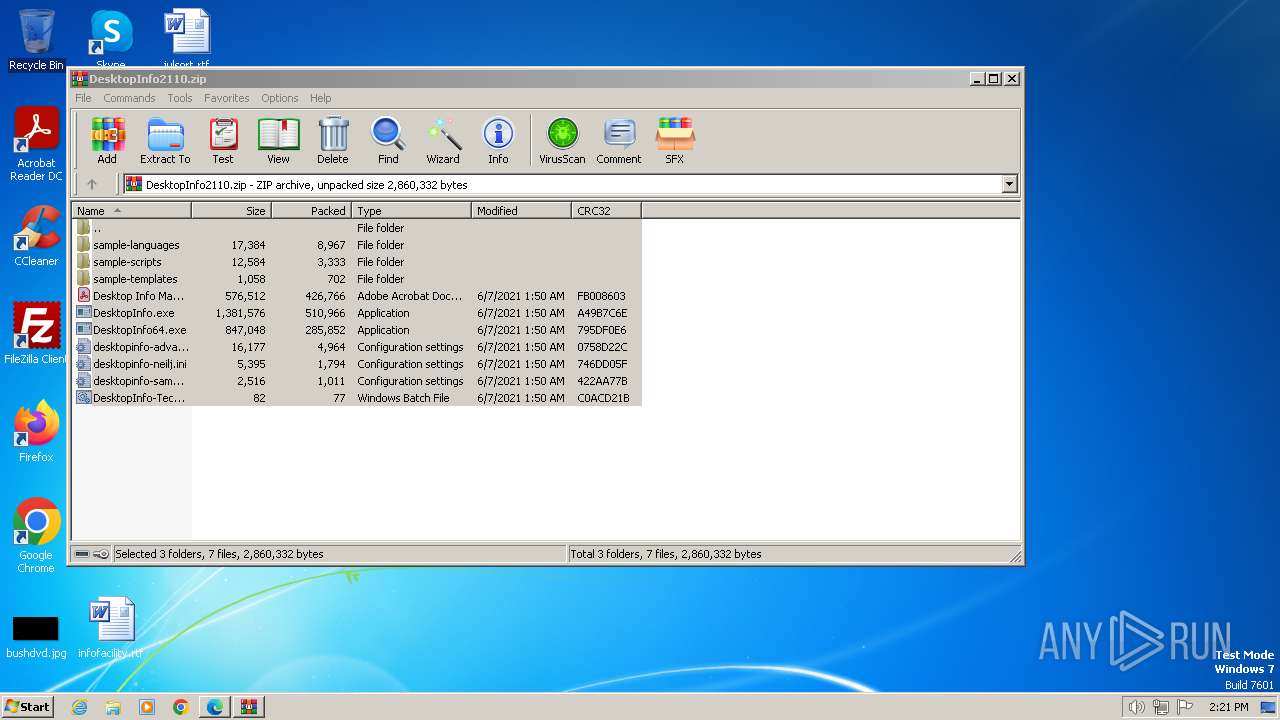Image resolution: width=1280 pixels, height=720 pixels.
Task: Launch the Wizard tool
Action: 443,141
